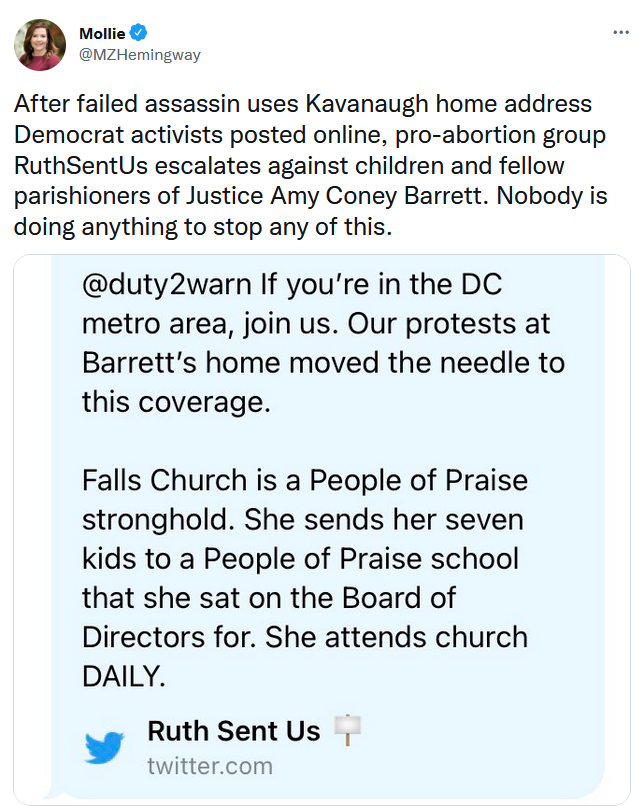Click 'Falls Church' in the embedded card
644x806 pixels.
tap(162, 480)
